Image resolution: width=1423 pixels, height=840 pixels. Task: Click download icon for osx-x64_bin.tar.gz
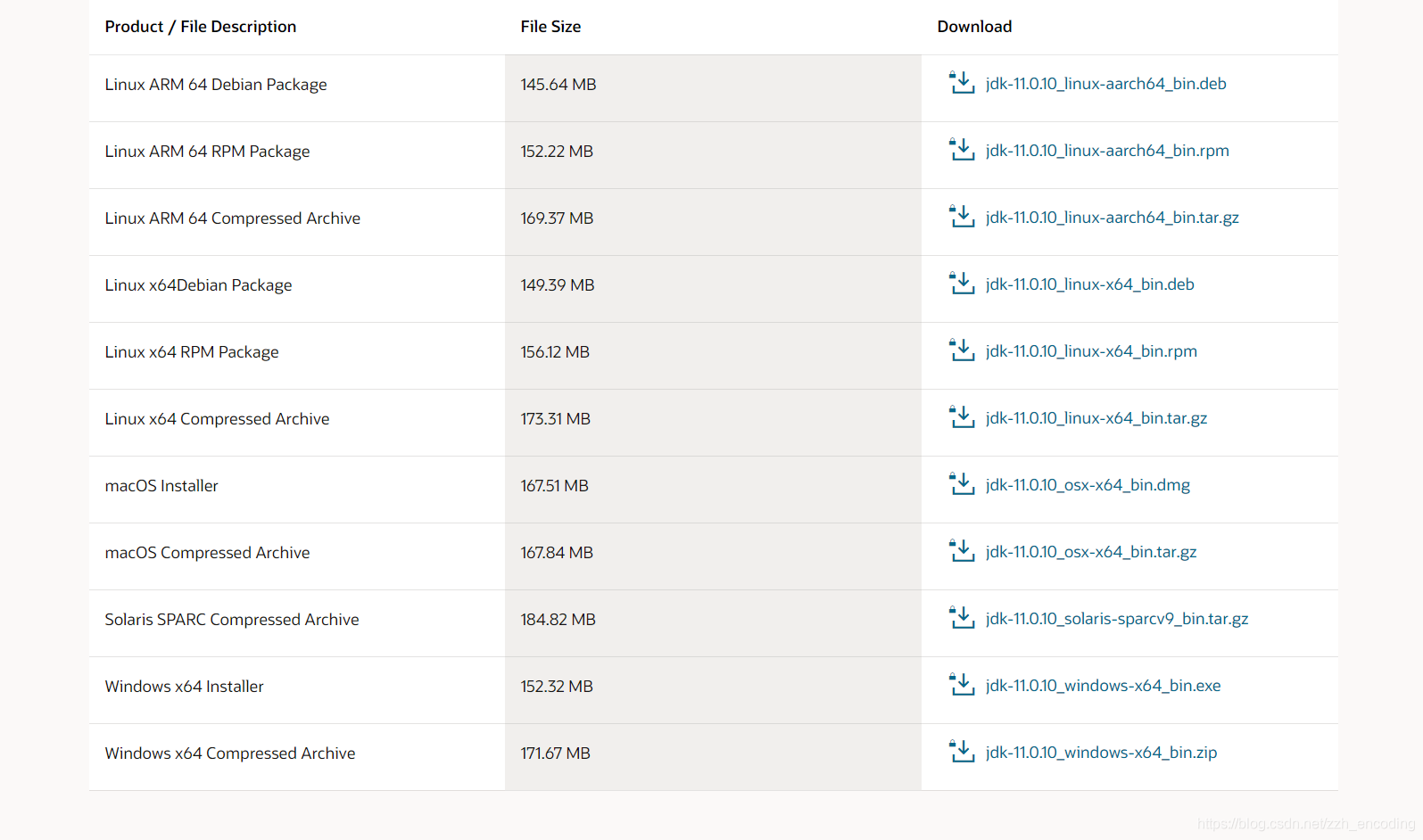tap(962, 551)
